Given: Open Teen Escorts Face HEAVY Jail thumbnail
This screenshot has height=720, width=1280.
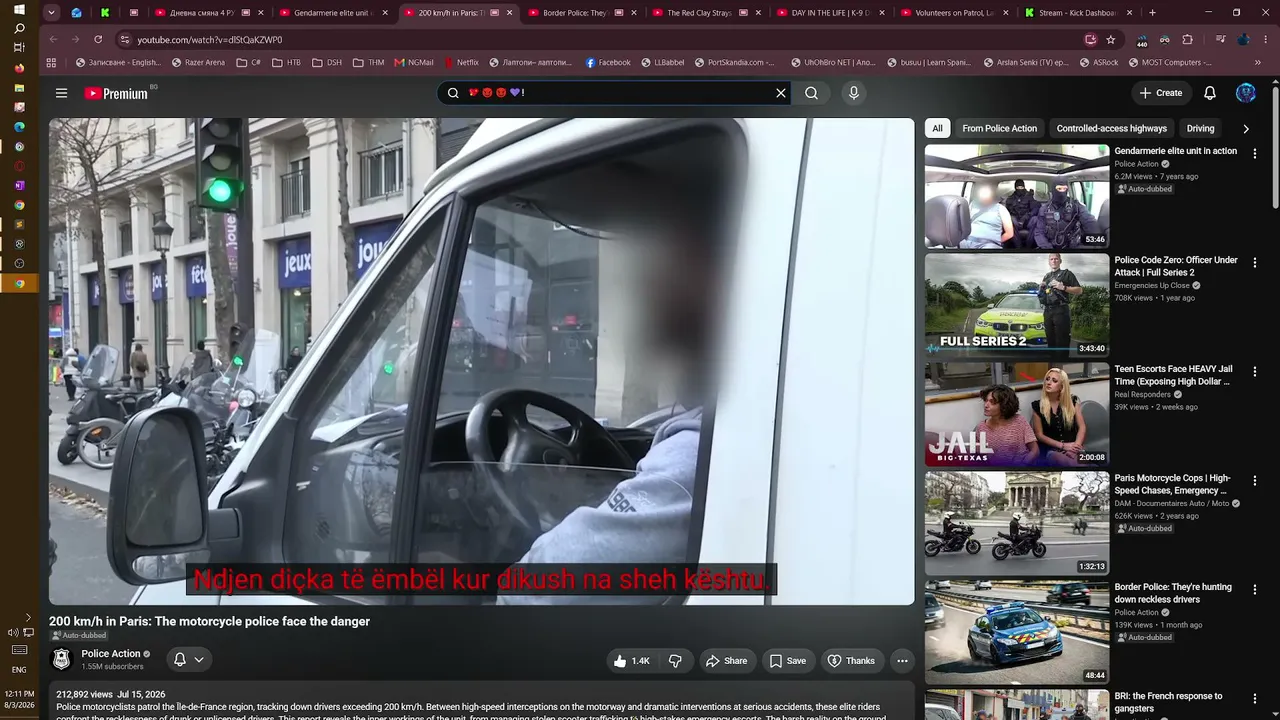Looking at the screenshot, I should [x=1017, y=414].
